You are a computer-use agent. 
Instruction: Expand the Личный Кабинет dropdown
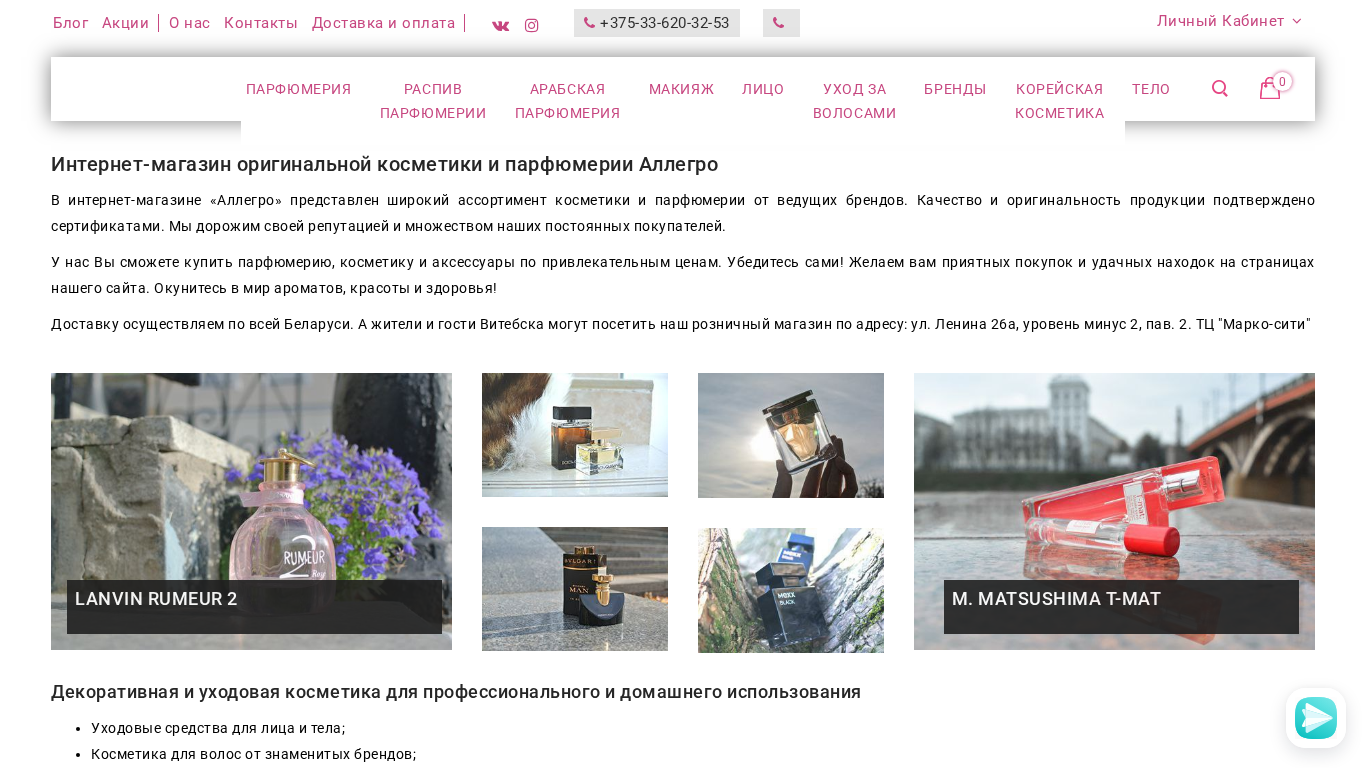tap(1229, 21)
